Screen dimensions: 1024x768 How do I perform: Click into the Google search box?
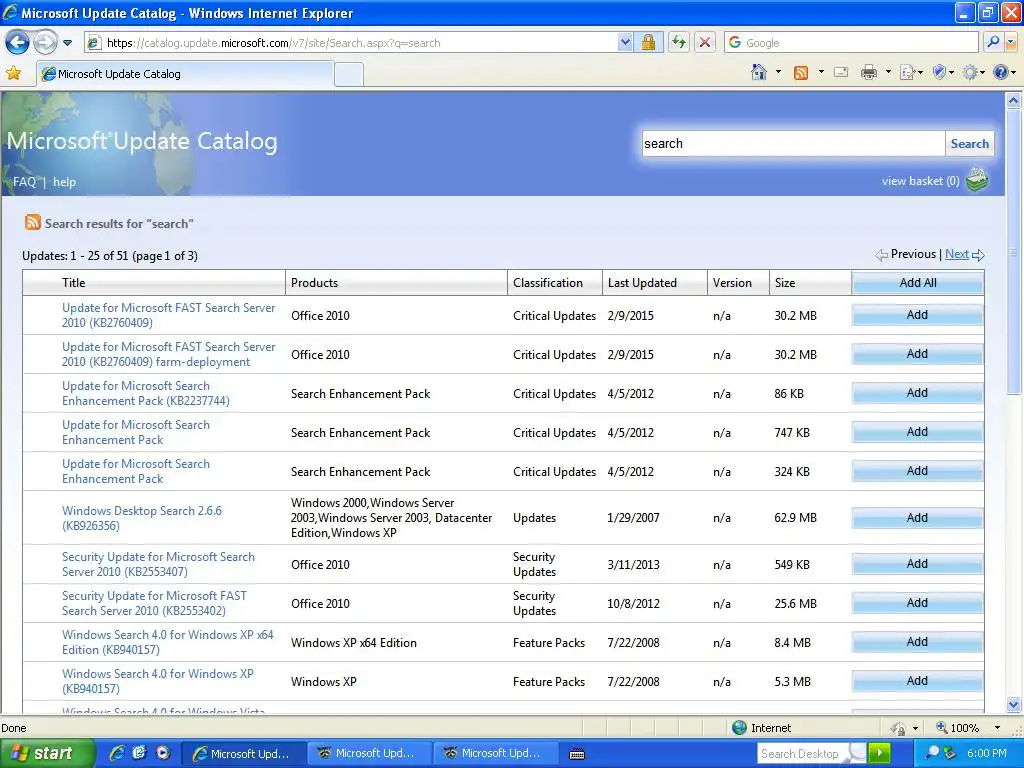(851, 43)
